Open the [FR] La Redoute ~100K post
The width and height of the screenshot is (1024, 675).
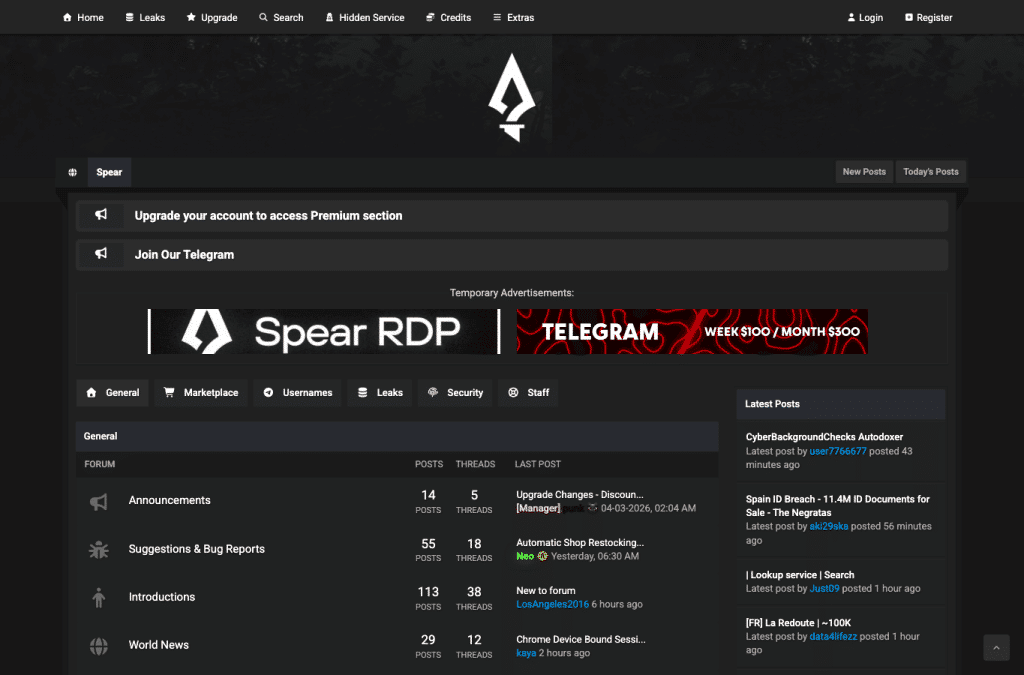pyautogui.click(x=798, y=623)
